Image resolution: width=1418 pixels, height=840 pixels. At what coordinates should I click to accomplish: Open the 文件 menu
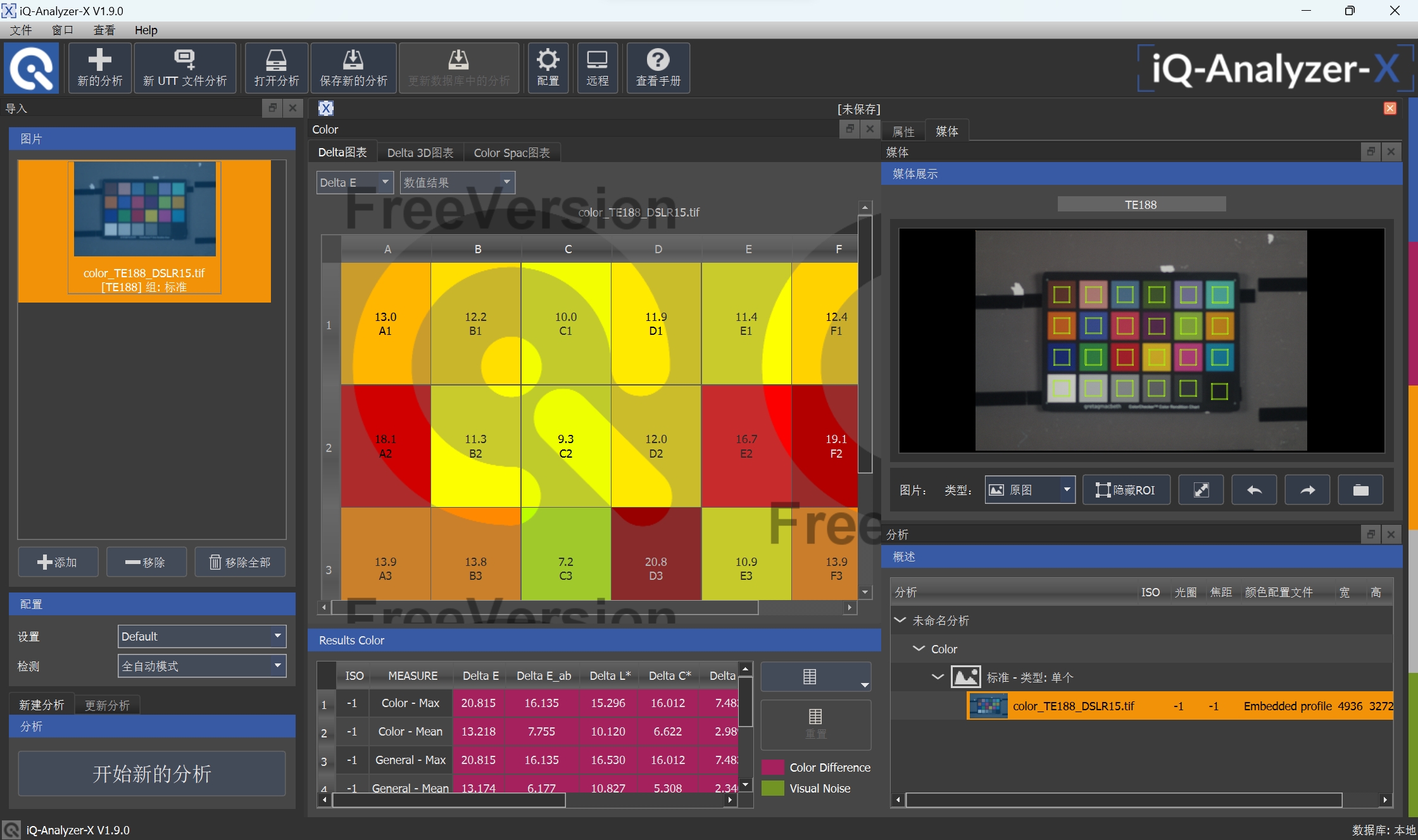pos(21,30)
